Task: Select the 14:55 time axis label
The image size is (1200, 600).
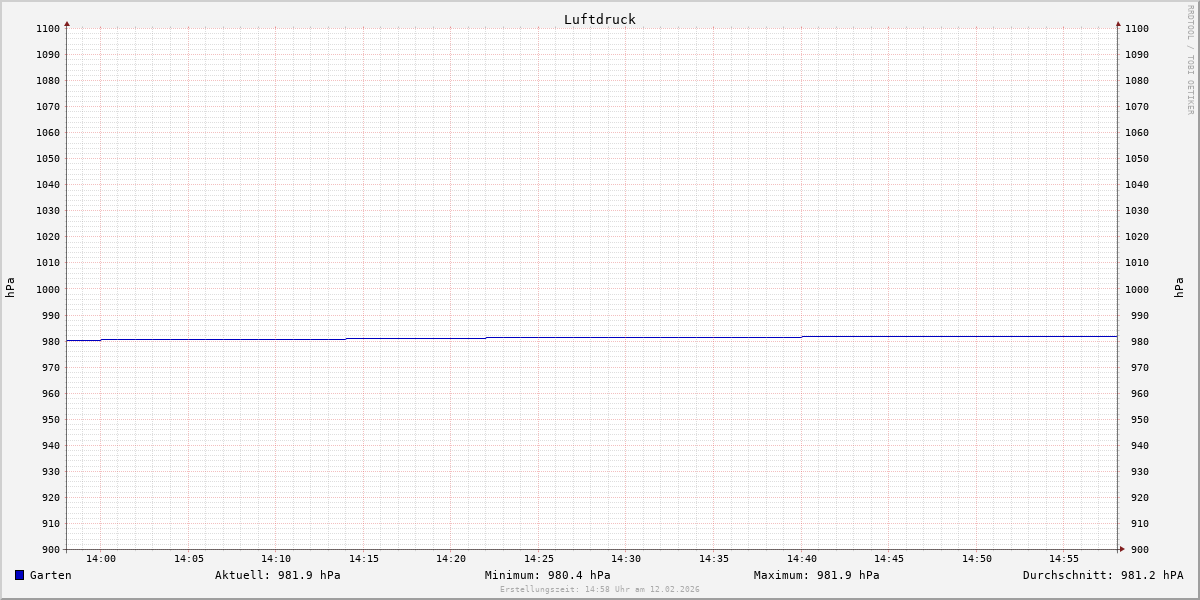Action: coord(1064,559)
